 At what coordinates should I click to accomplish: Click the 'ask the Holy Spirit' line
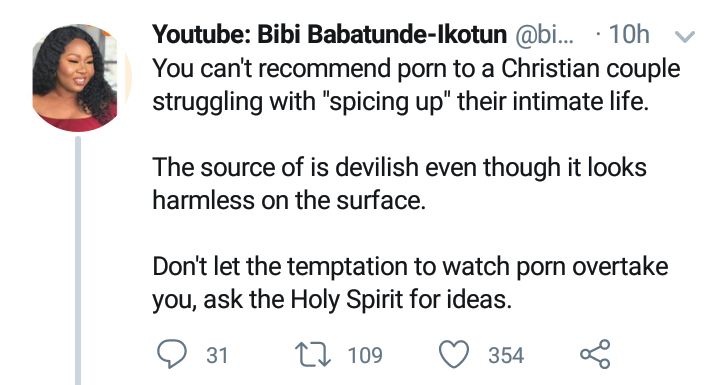pyautogui.click(x=332, y=300)
